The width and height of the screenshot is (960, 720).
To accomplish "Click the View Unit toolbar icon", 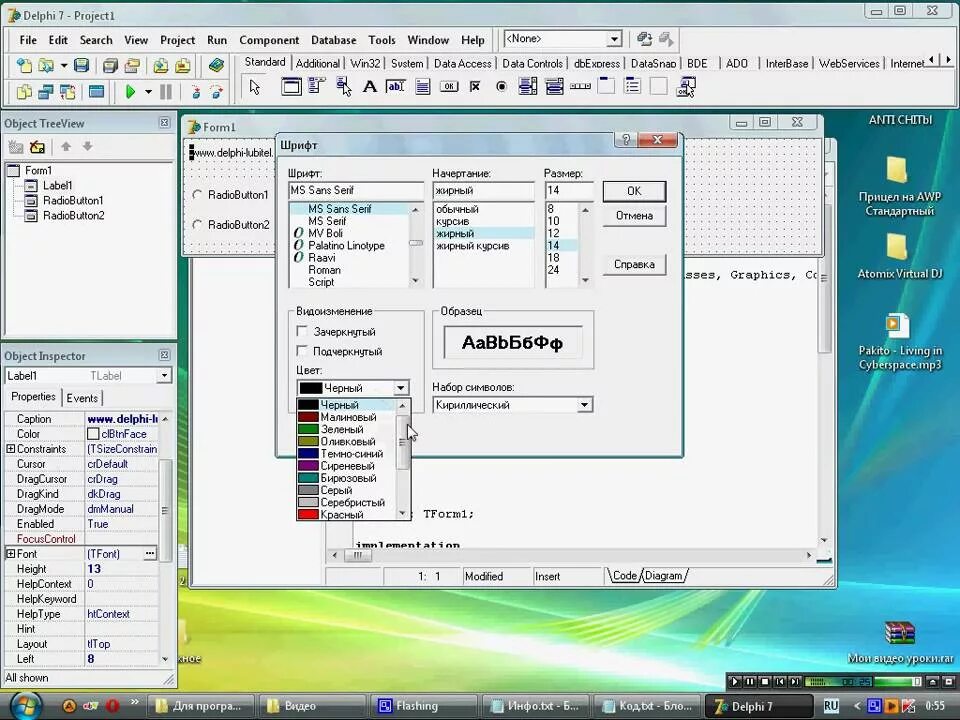I will (x=24, y=92).
